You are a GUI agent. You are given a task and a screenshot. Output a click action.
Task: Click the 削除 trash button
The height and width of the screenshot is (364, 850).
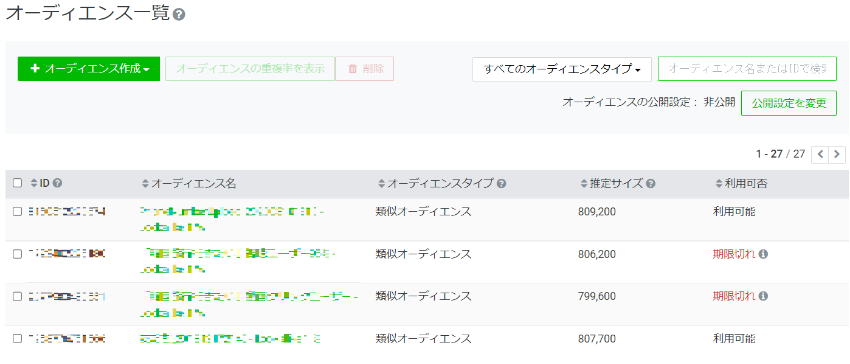click(365, 69)
